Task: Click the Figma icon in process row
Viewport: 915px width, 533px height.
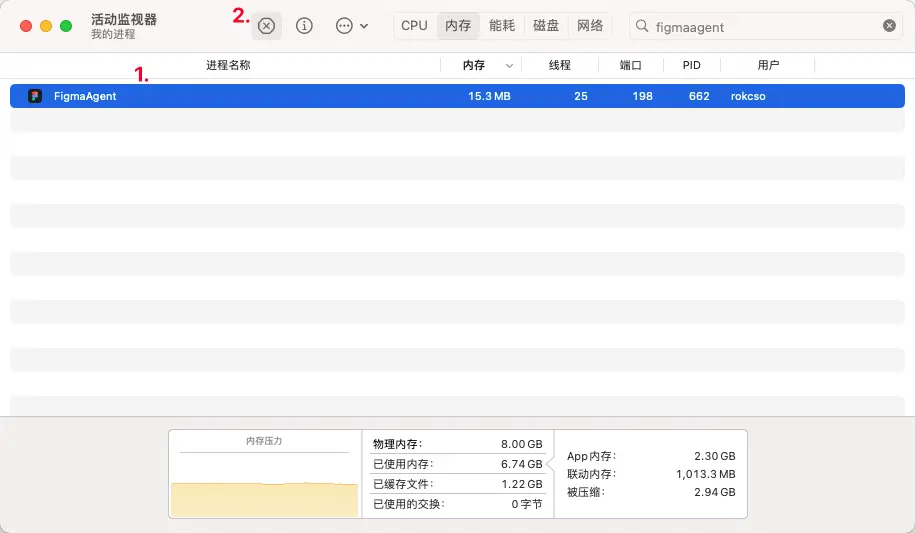Action: 35,96
